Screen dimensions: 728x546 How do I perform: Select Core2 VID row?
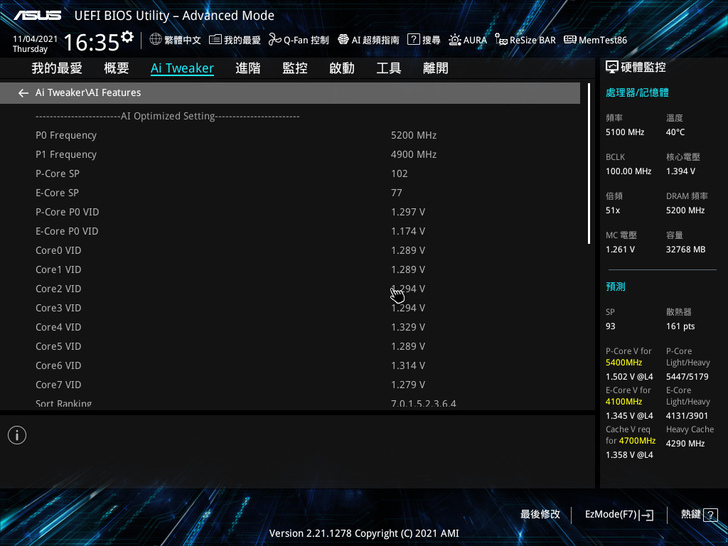click(x=290, y=289)
